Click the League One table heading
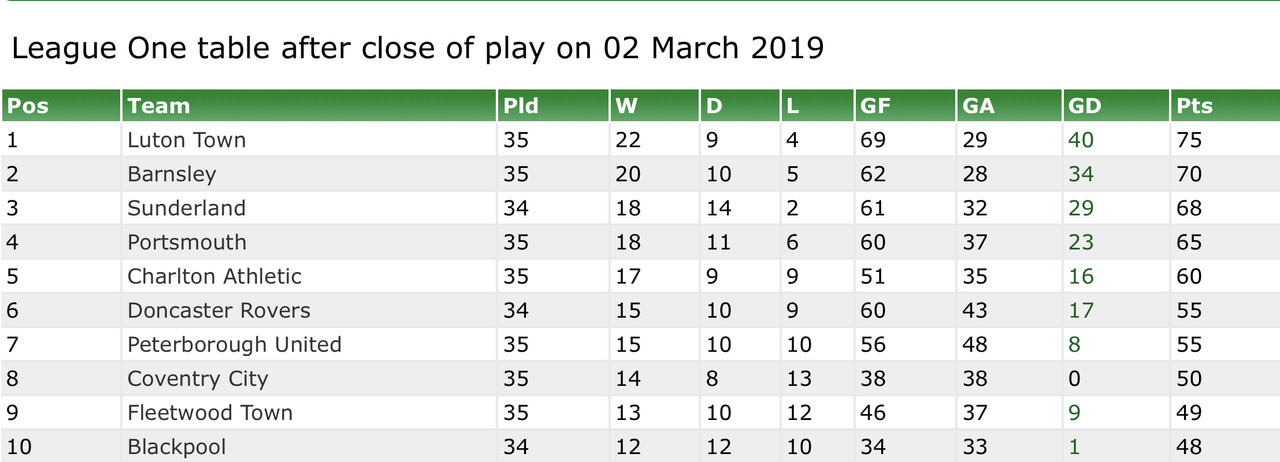The height and width of the screenshot is (462, 1280). [x=417, y=48]
